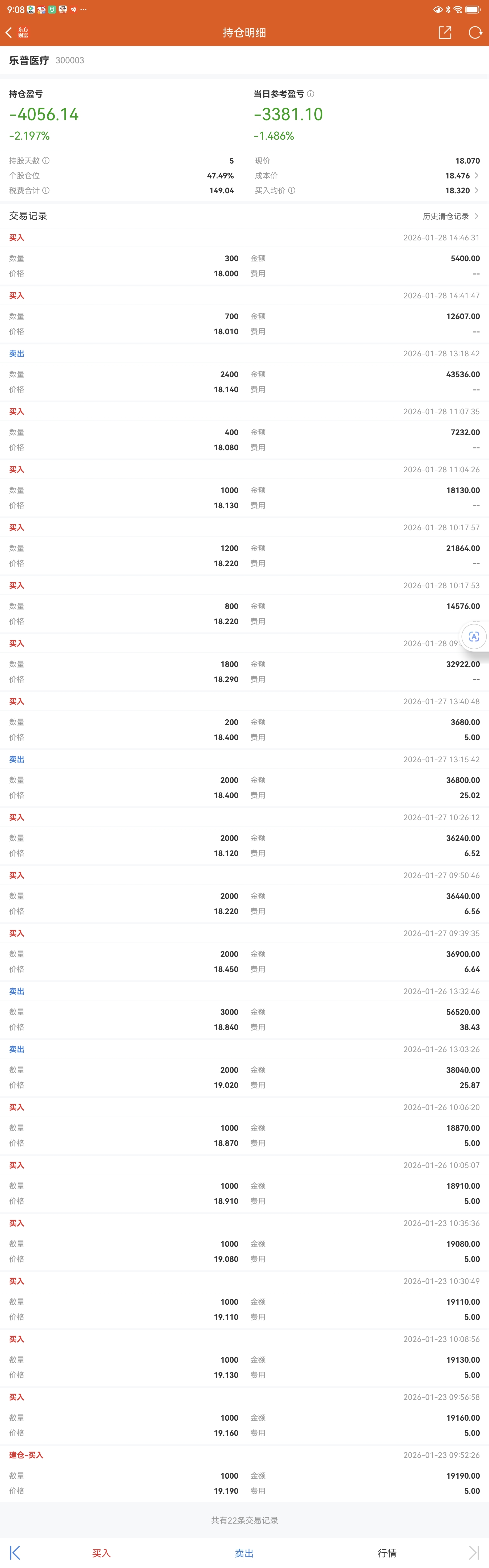Screen dimensions: 489x1568
Task: Open 历史清仓记录 link
Action: coord(450,216)
